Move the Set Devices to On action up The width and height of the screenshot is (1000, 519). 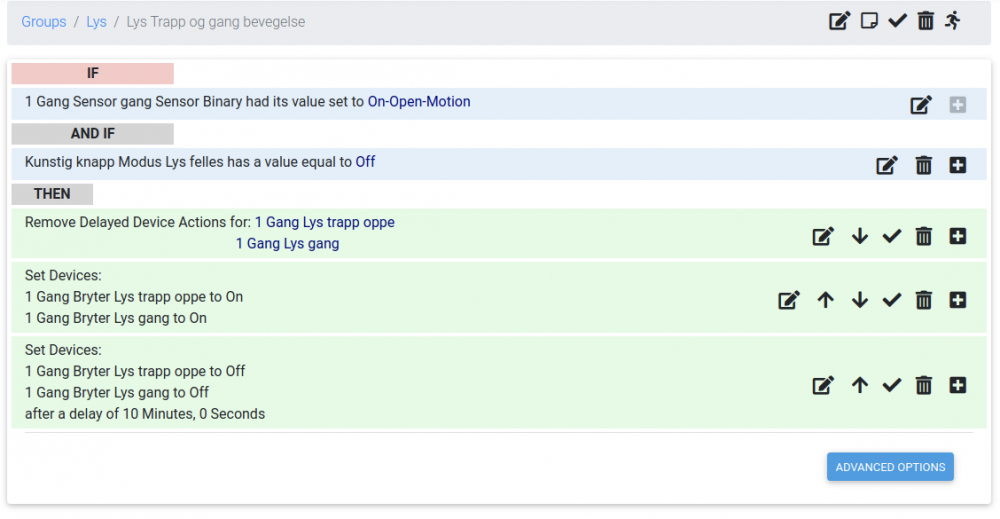[825, 300]
